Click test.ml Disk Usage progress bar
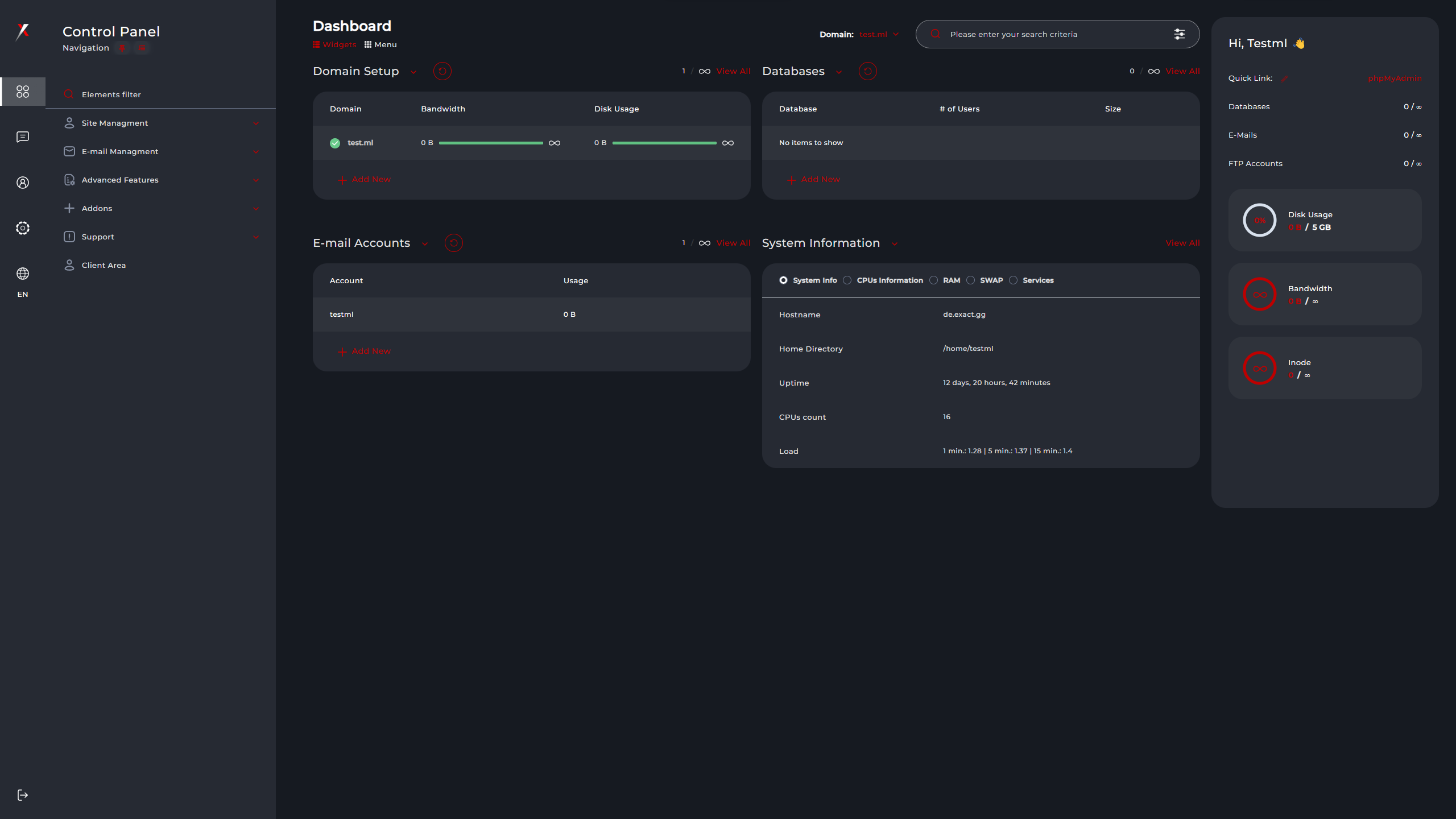1456x819 pixels. click(x=664, y=143)
